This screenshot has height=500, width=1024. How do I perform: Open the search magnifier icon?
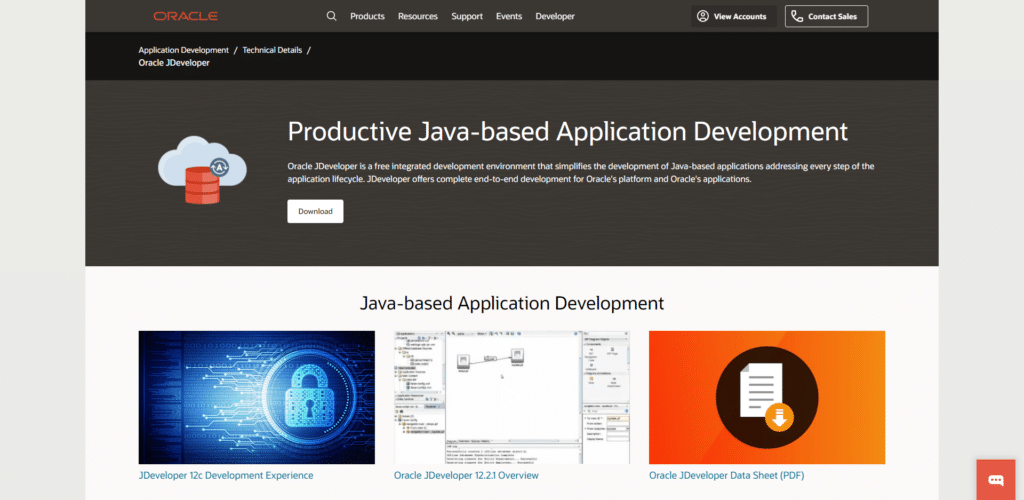pyautogui.click(x=332, y=16)
